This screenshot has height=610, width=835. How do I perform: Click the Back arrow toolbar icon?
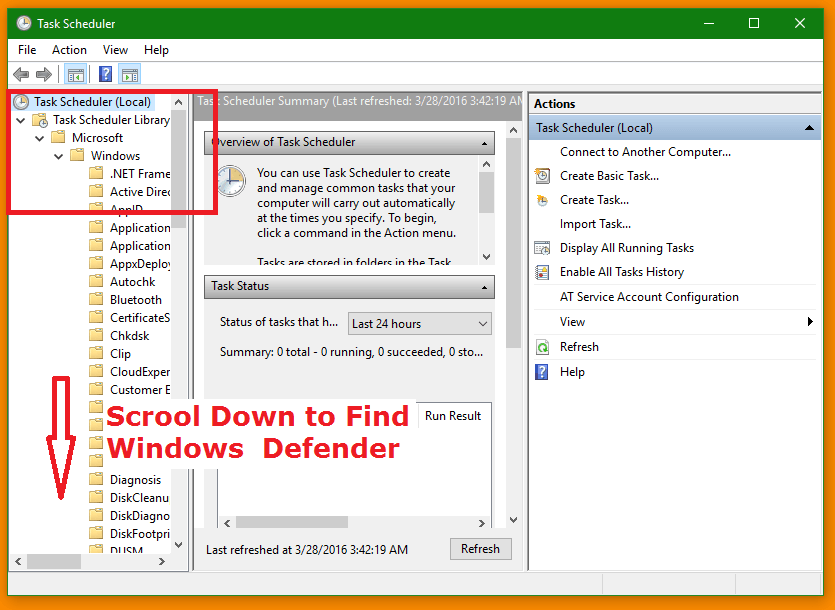21,74
